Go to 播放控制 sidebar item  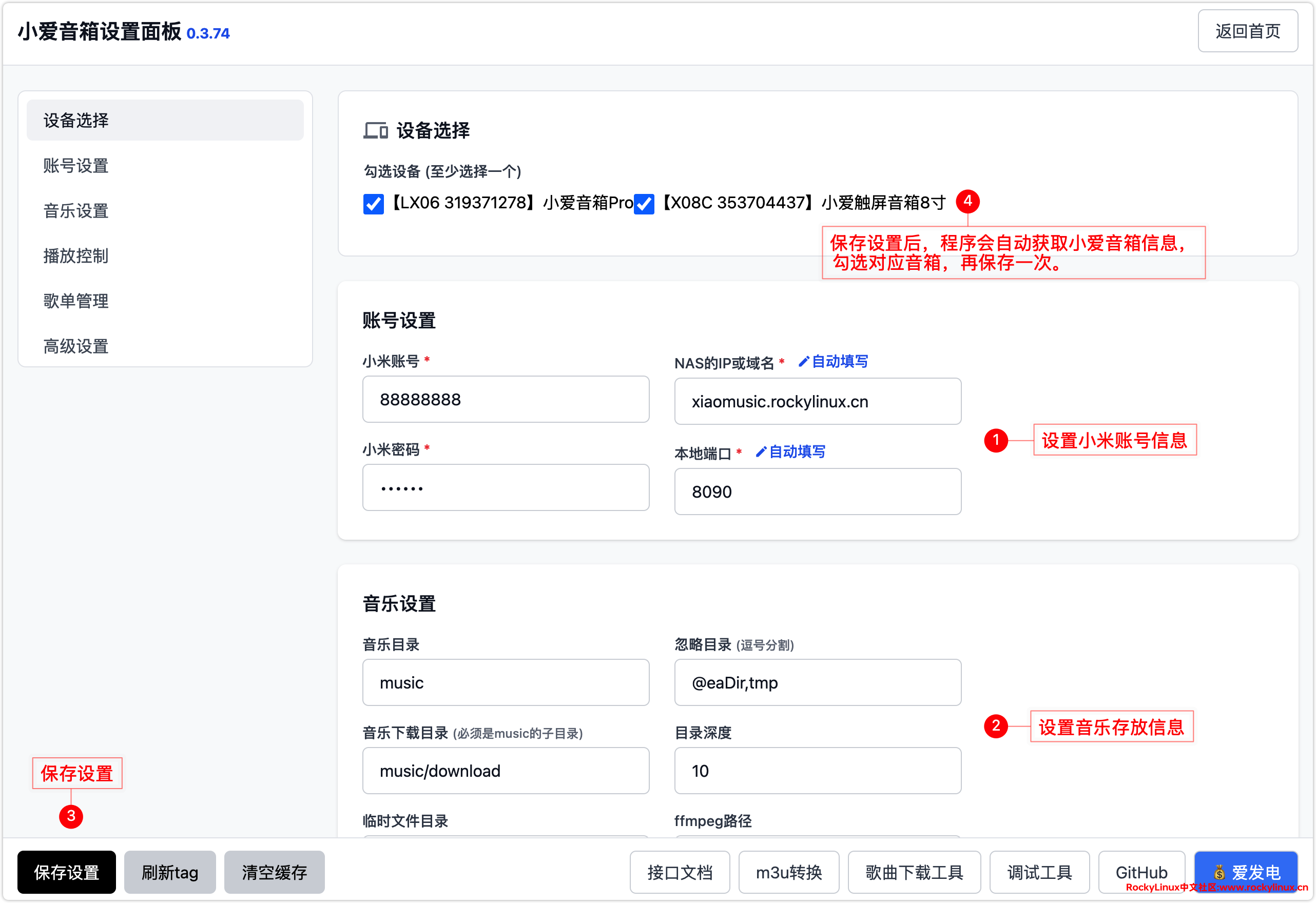coord(76,256)
